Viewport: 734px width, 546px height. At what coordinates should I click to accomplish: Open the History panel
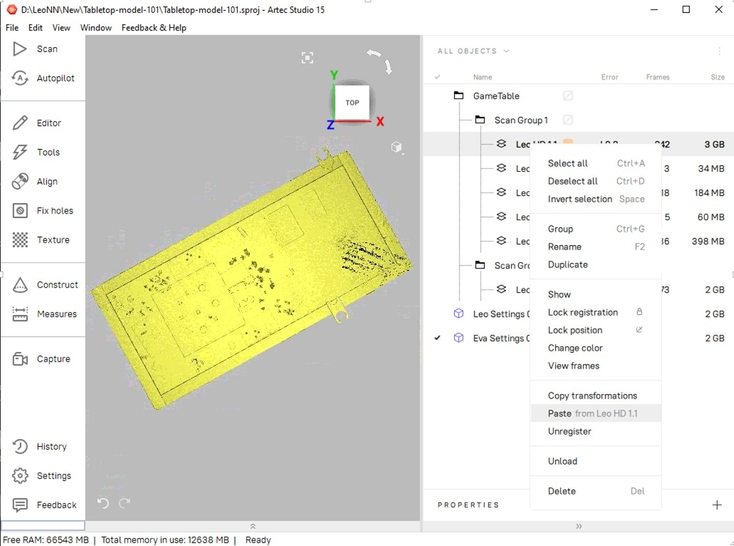pyautogui.click(x=39, y=446)
